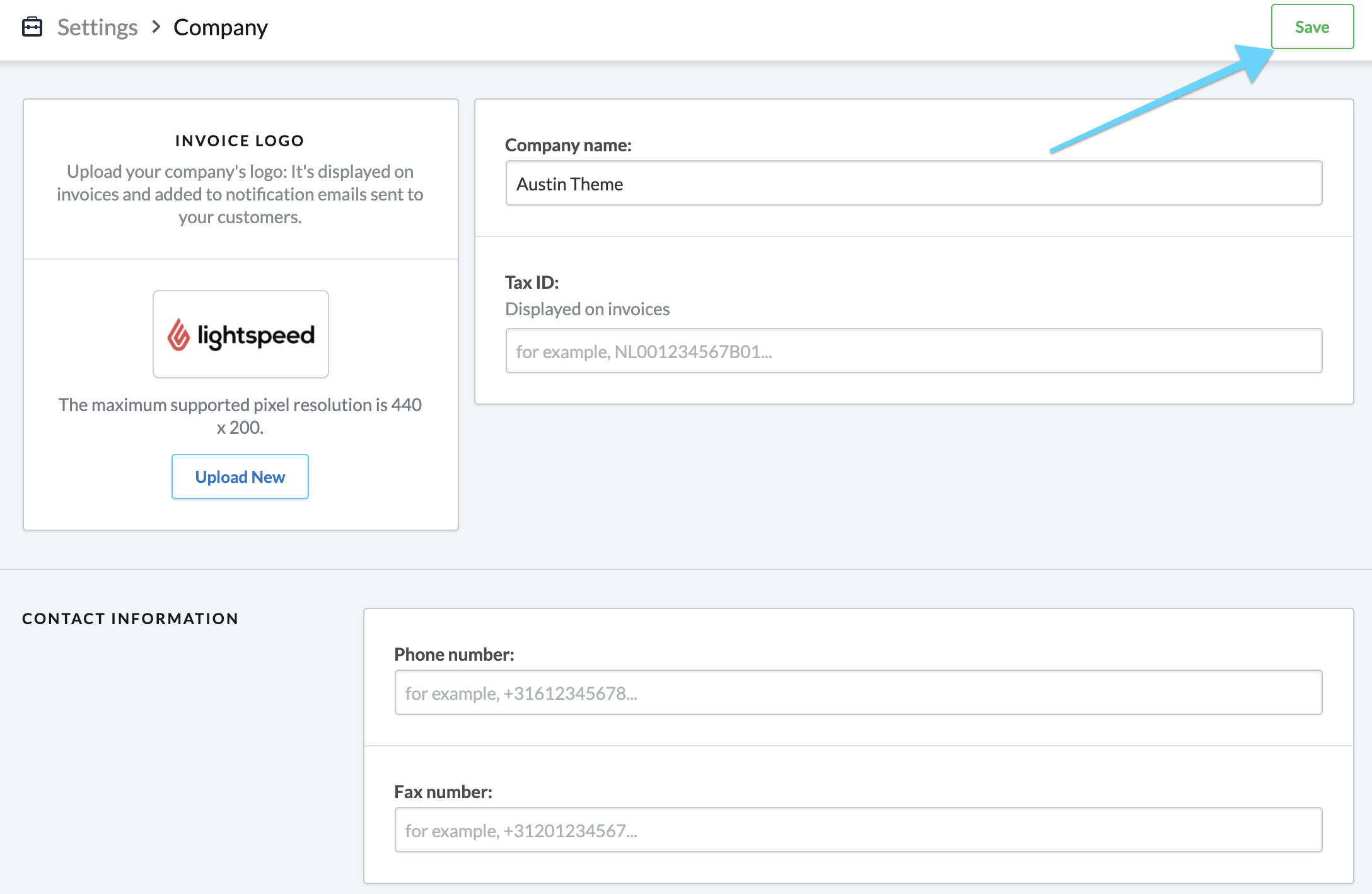The image size is (1372, 894).
Task: Select the lightspeed logo thumbnail
Action: pyautogui.click(x=240, y=334)
